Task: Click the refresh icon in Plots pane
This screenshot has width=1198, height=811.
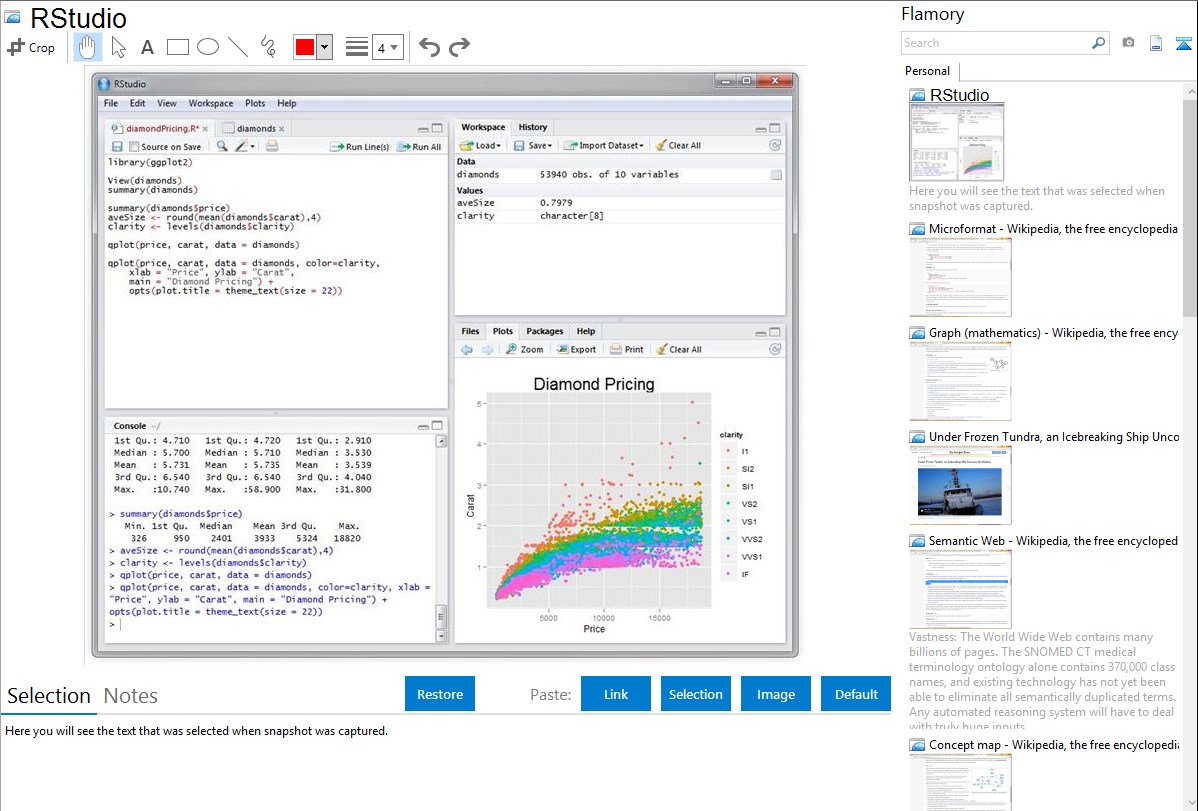Action: 775,349
